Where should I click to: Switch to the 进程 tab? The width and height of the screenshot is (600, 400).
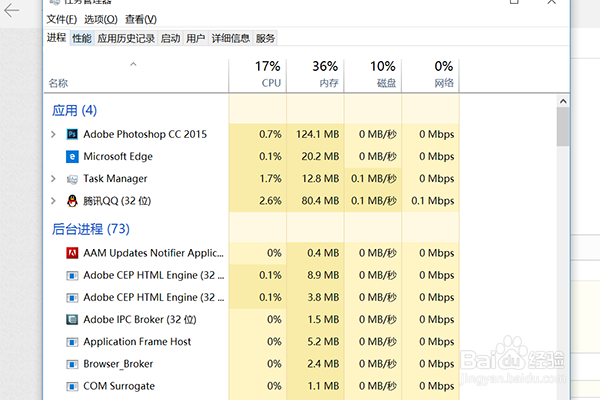56,38
